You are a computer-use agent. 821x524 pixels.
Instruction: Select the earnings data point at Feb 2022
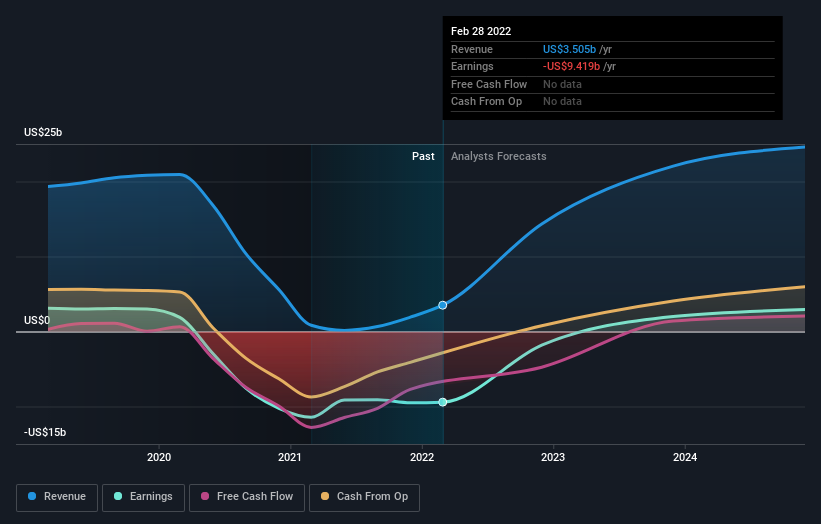[442, 402]
